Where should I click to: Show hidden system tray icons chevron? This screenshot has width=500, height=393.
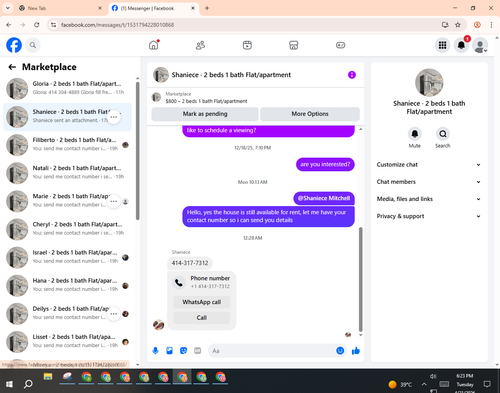(424, 384)
